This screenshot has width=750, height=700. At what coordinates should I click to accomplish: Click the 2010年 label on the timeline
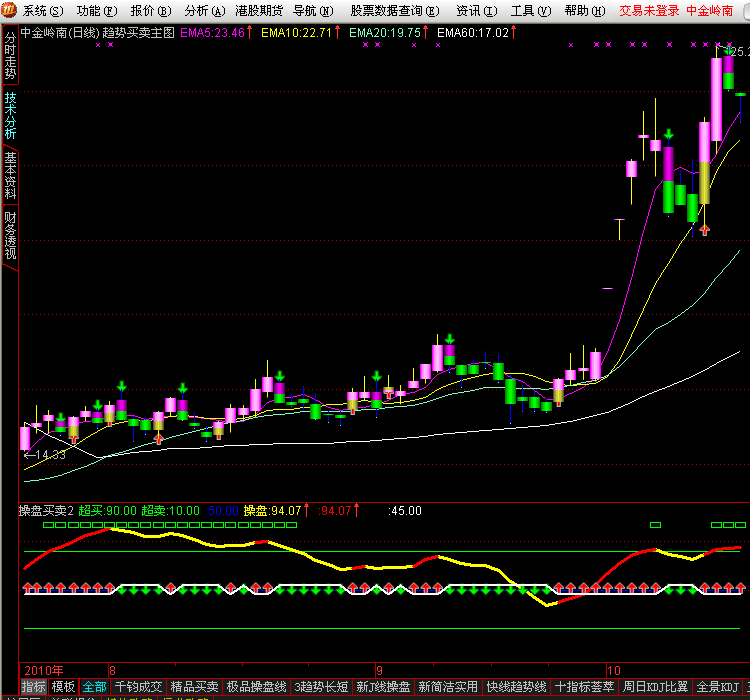(x=44, y=669)
